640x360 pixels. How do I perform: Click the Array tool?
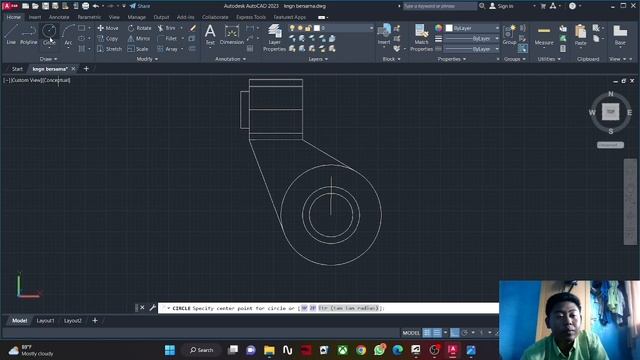point(167,49)
